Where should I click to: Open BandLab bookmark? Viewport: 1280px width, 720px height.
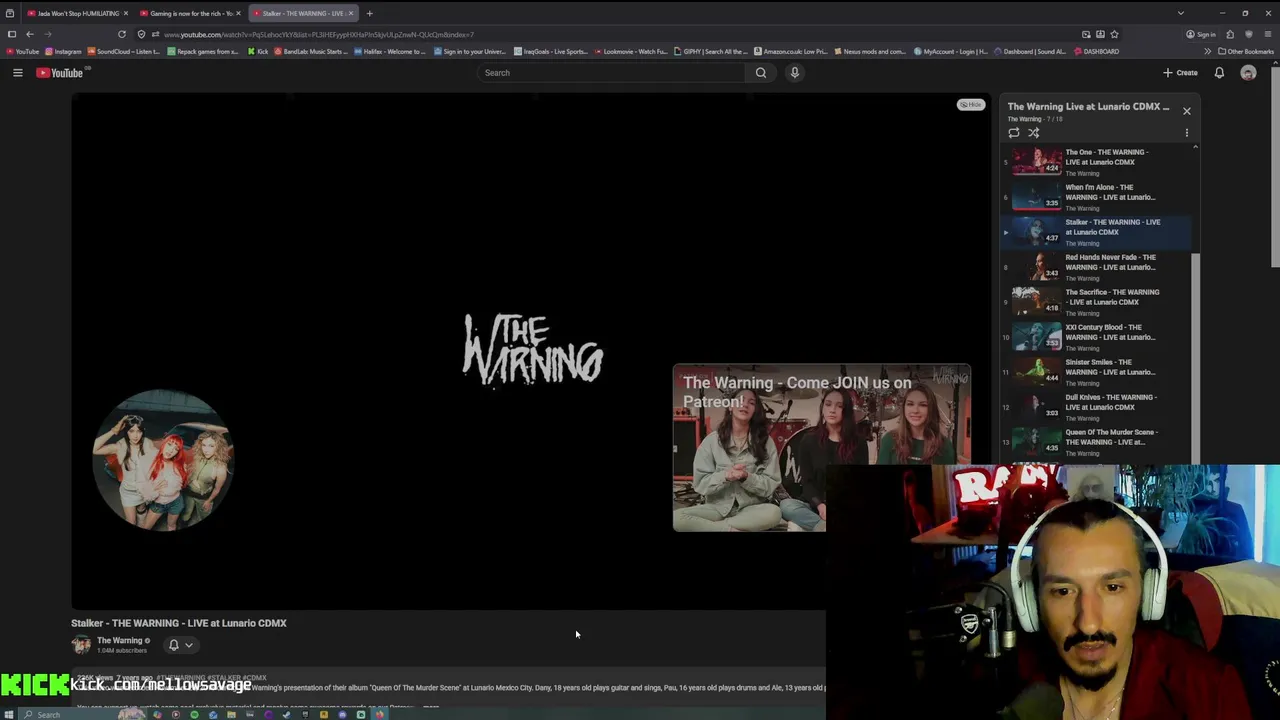pyautogui.click(x=311, y=51)
